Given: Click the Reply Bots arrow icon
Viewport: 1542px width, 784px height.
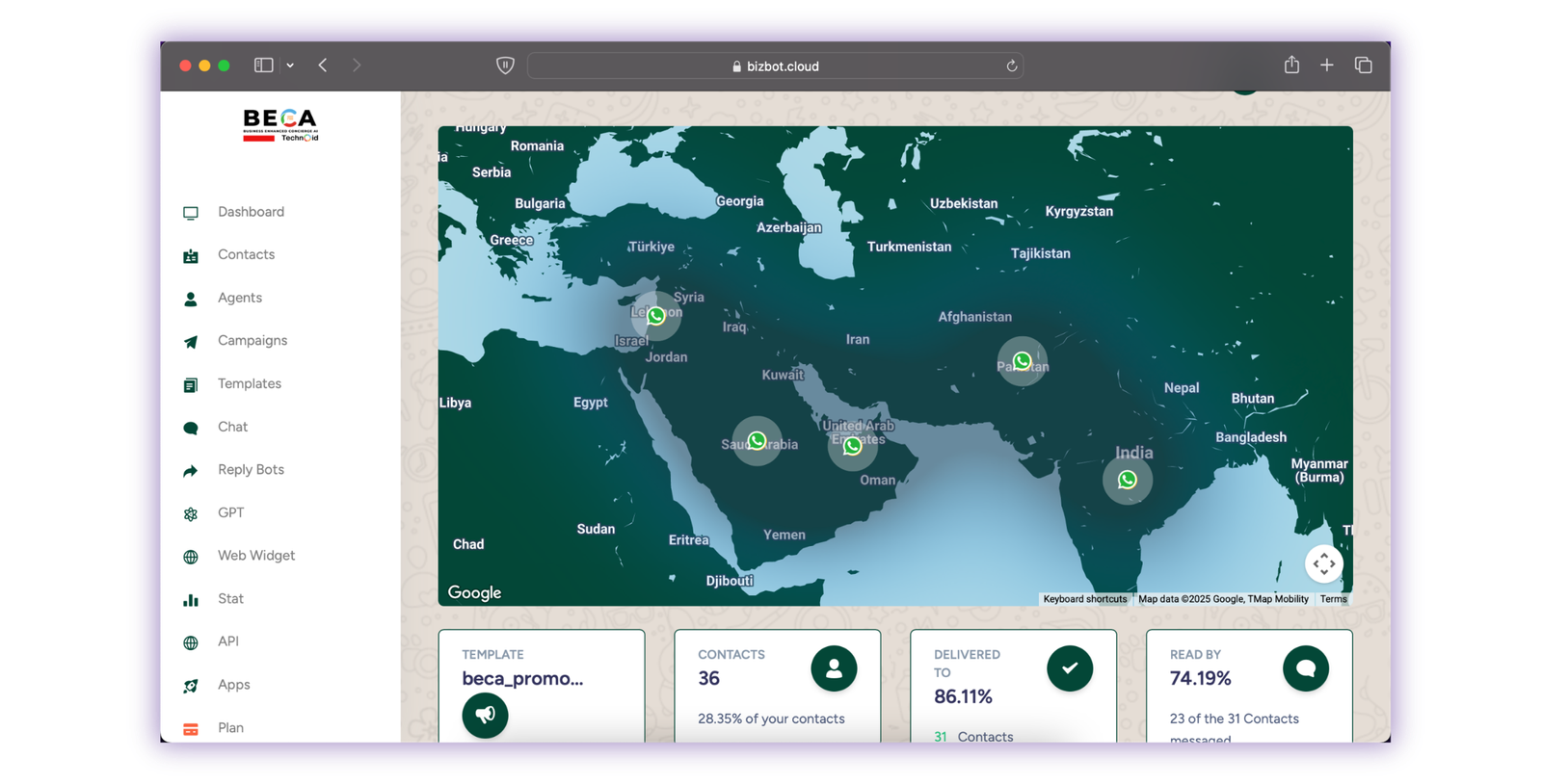Looking at the screenshot, I should click(x=191, y=471).
